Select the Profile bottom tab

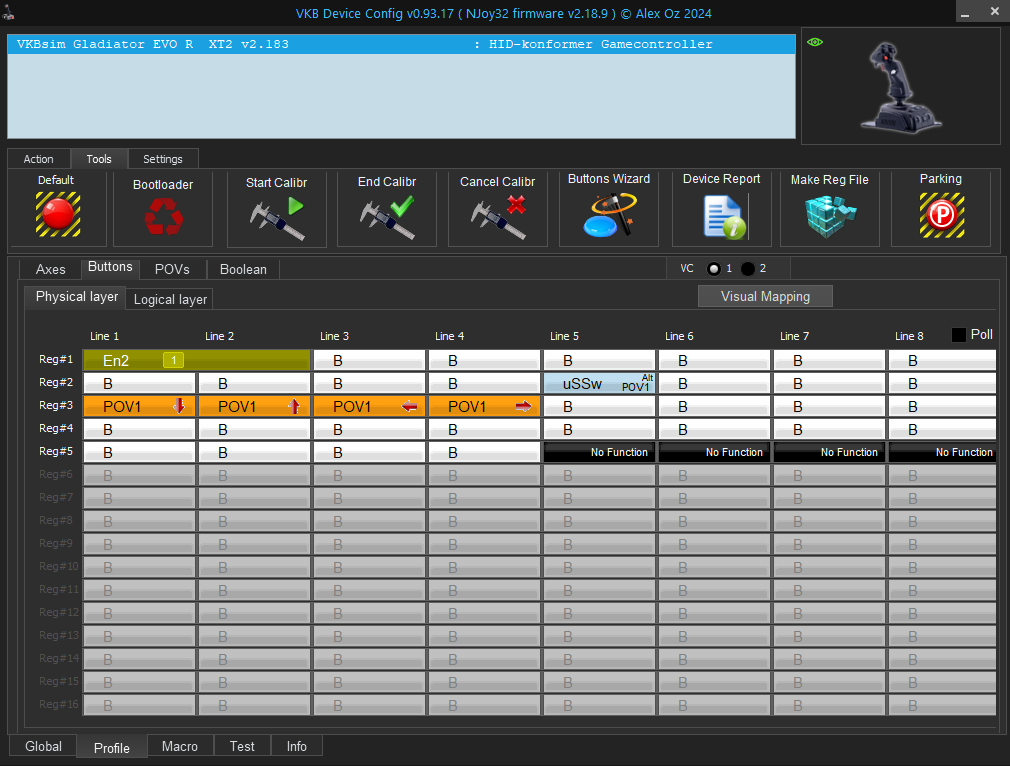click(x=111, y=747)
